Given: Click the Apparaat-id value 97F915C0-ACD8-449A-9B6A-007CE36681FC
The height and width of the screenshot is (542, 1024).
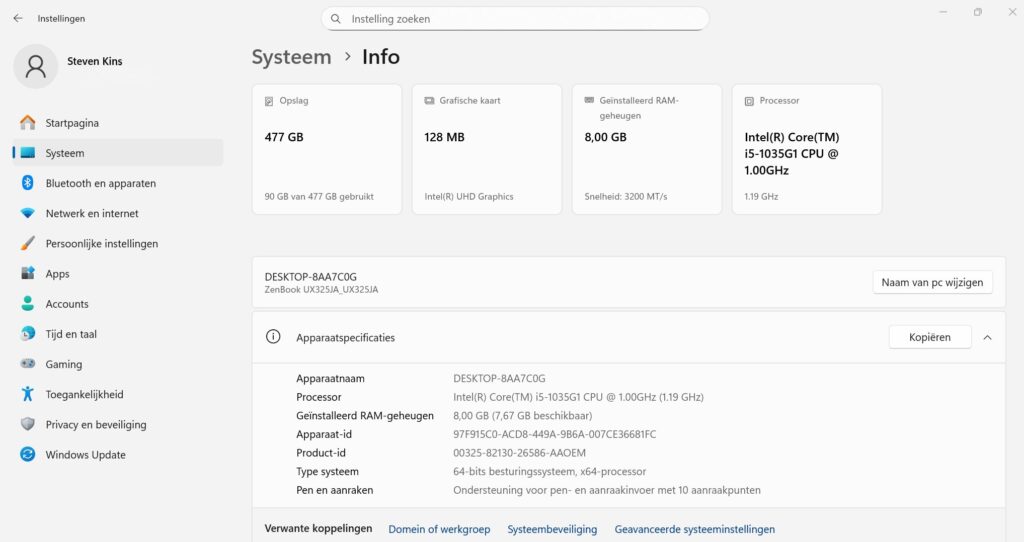Looking at the screenshot, I should click(x=554, y=434).
